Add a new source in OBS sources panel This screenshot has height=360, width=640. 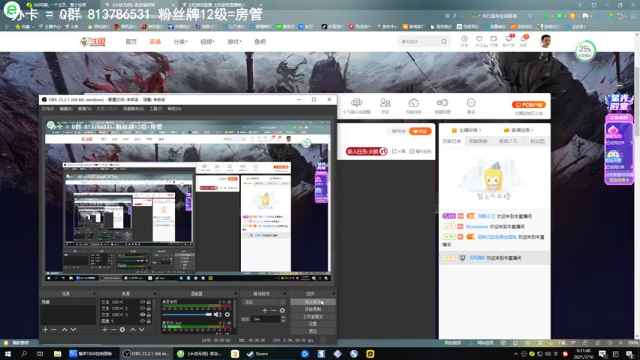[x=105, y=329]
